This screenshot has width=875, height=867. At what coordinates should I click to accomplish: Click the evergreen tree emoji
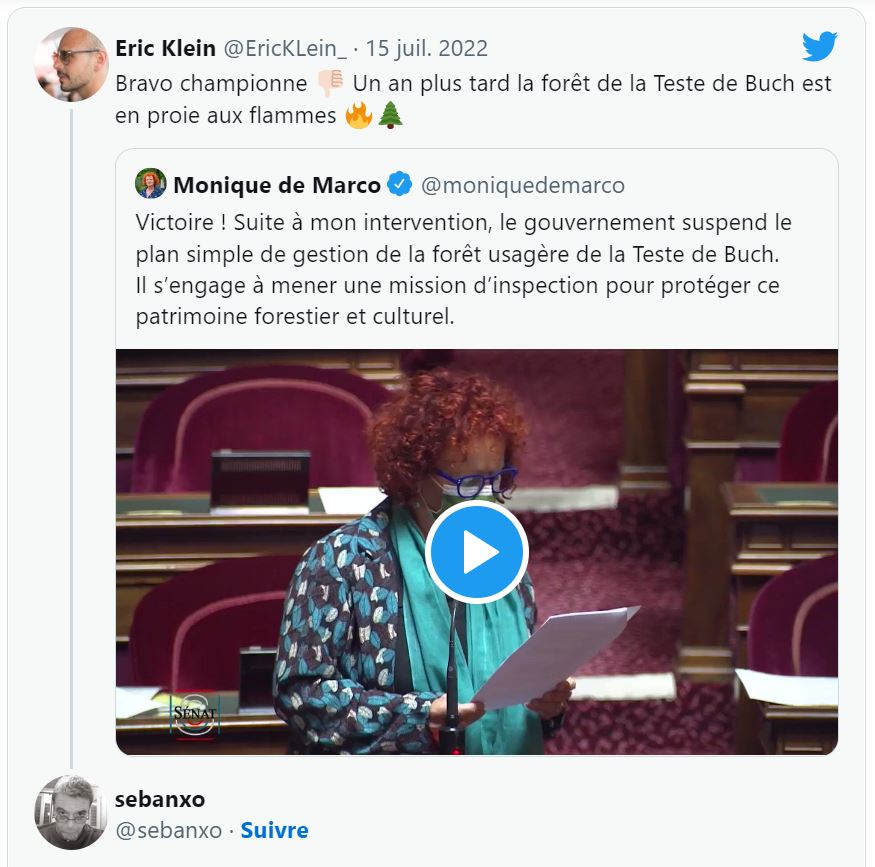[390, 115]
